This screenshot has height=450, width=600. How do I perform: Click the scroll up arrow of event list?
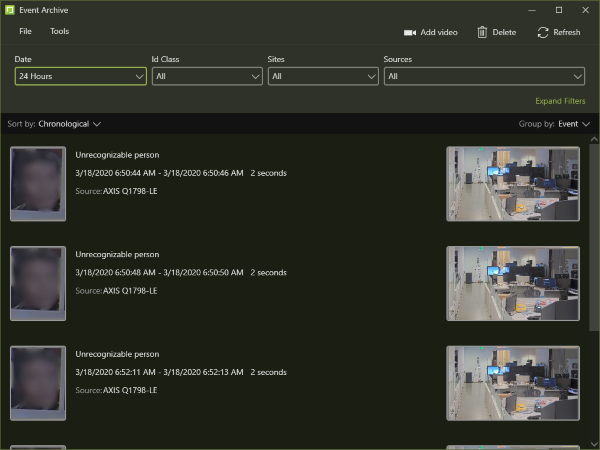(x=594, y=140)
